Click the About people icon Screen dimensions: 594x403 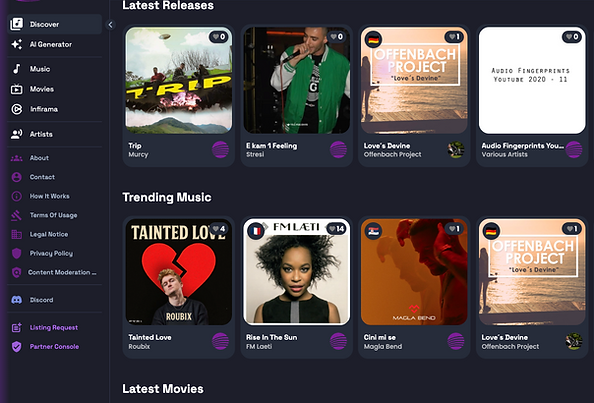pos(16,158)
